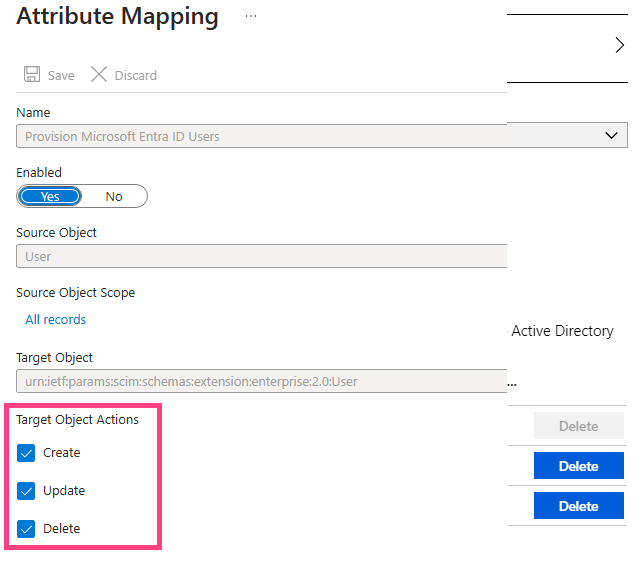Image resolution: width=642 pixels, height=561 pixels.
Task: Click the Save floppy disk icon
Action: coord(32,75)
